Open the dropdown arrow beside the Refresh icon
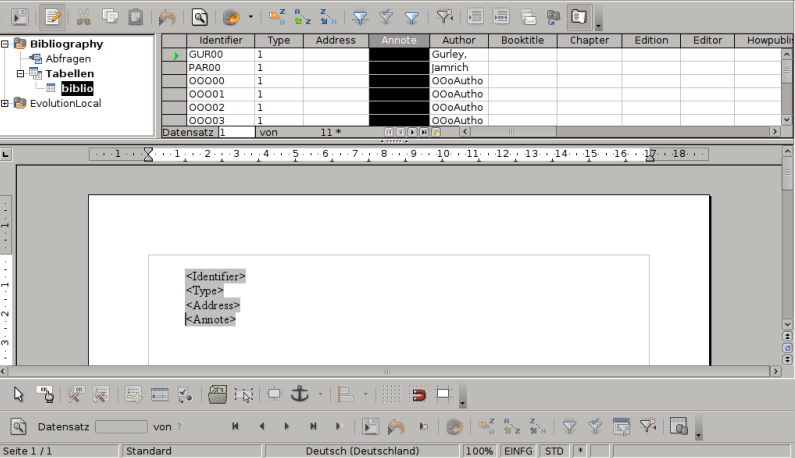 pos(250,16)
